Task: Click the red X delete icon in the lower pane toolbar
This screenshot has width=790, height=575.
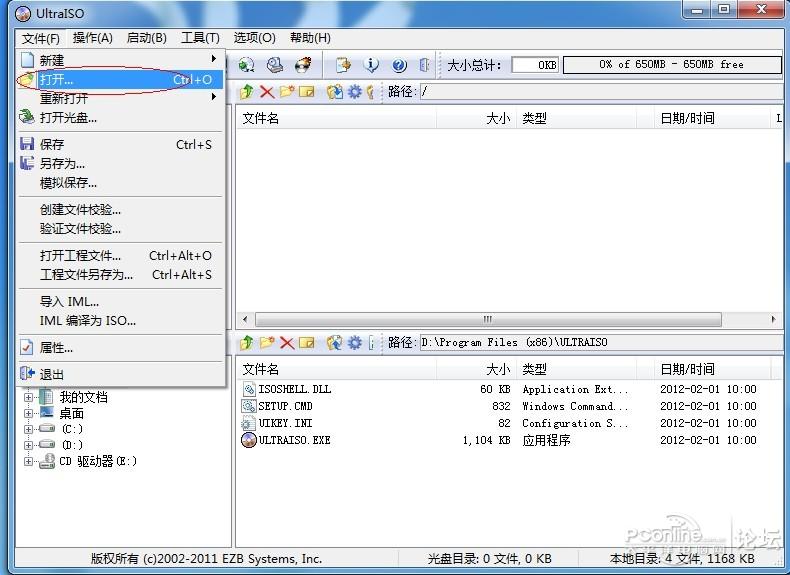Action: point(287,342)
